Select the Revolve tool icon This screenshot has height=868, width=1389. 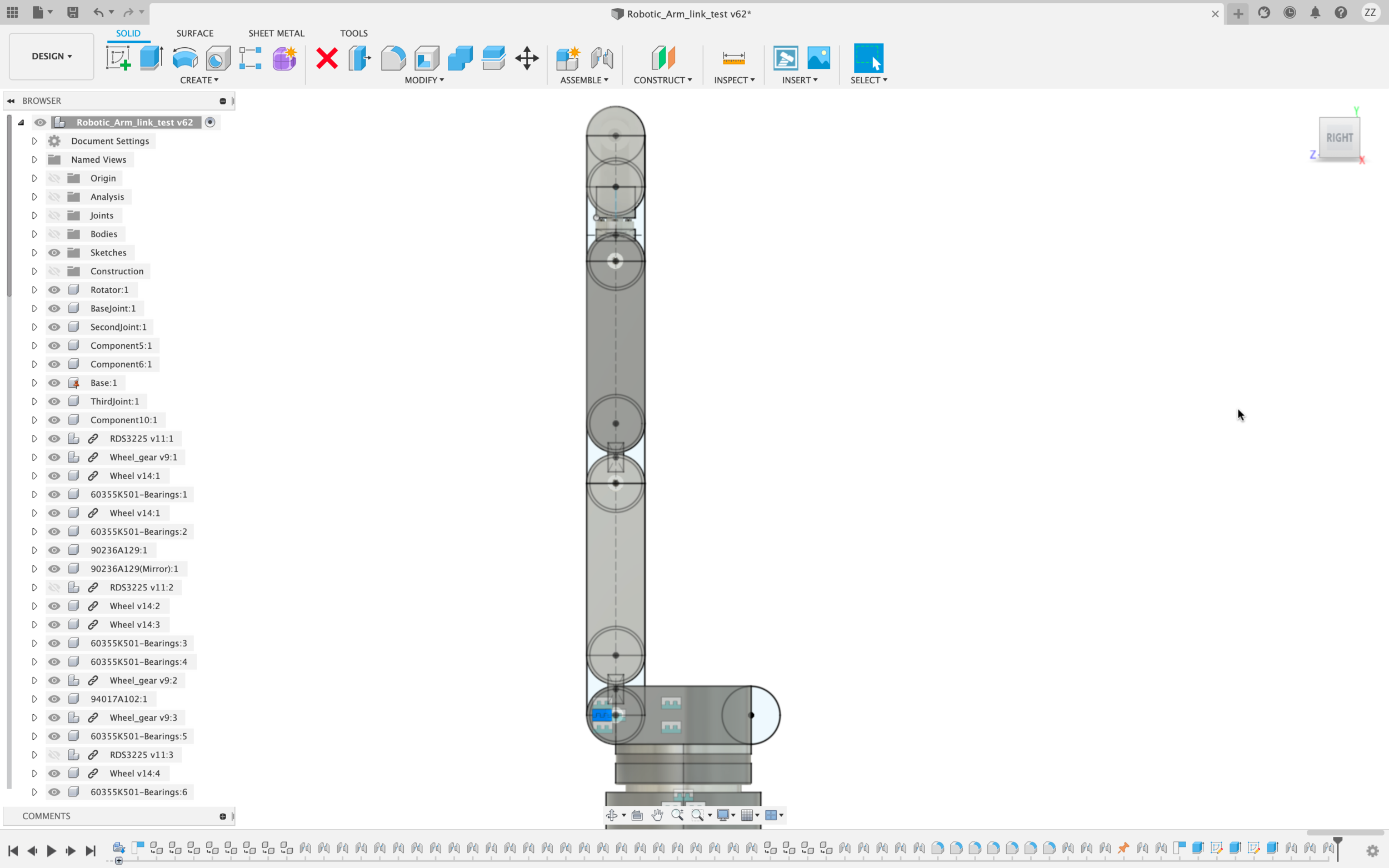185,58
